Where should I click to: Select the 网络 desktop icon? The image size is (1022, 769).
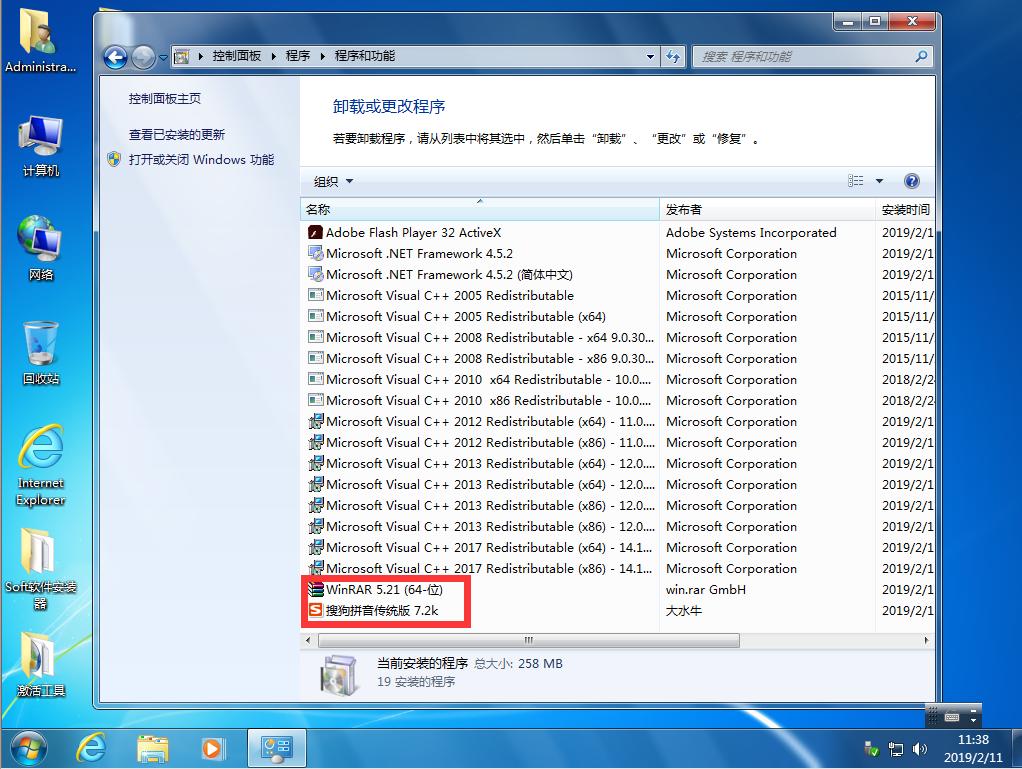pyautogui.click(x=40, y=249)
